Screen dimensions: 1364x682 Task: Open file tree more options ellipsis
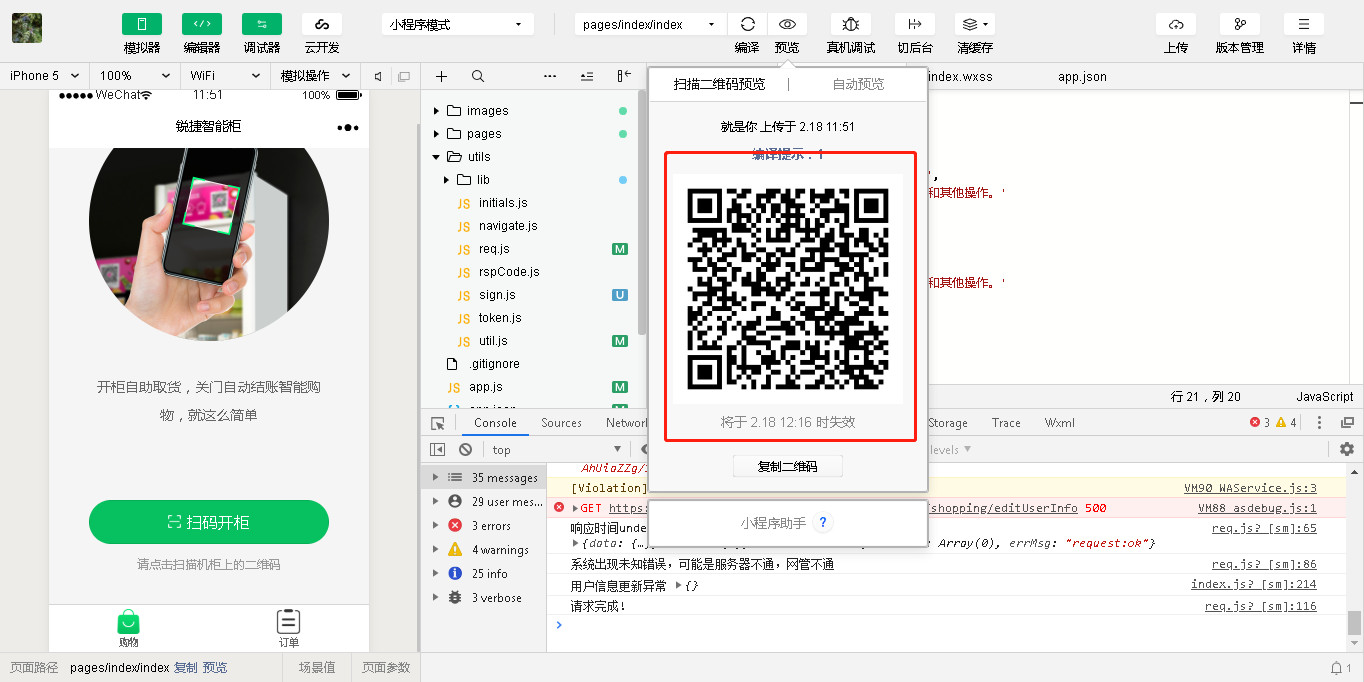[550, 76]
